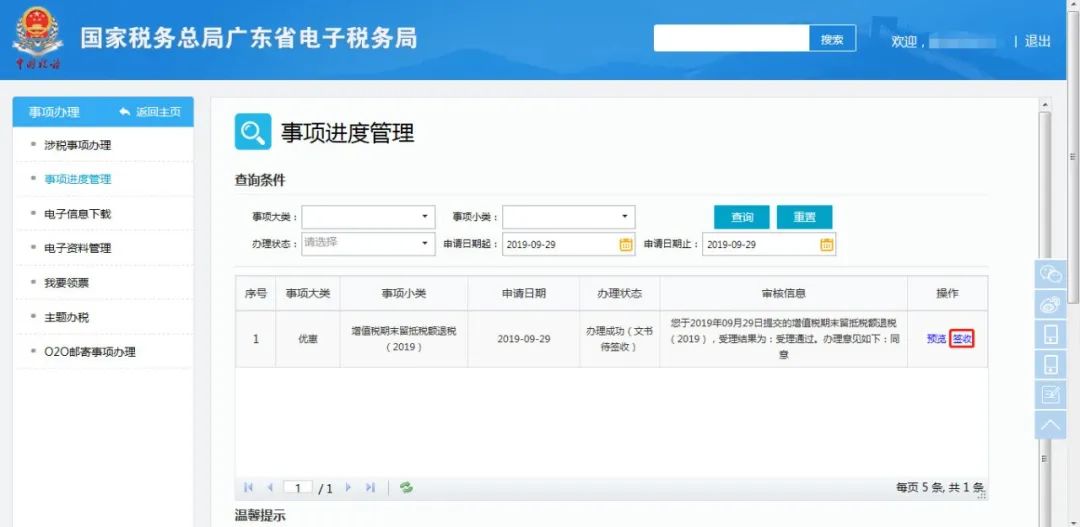Go to previous page of results
The height and width of the screenshot is (527, 1080).
click(x=270, y=488)
